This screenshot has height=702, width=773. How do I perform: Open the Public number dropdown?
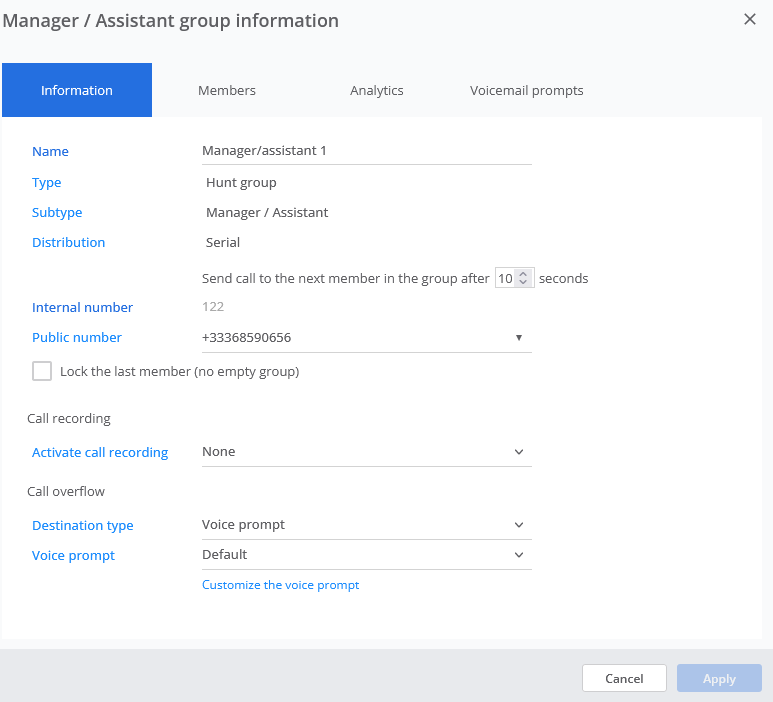(366, 338)
